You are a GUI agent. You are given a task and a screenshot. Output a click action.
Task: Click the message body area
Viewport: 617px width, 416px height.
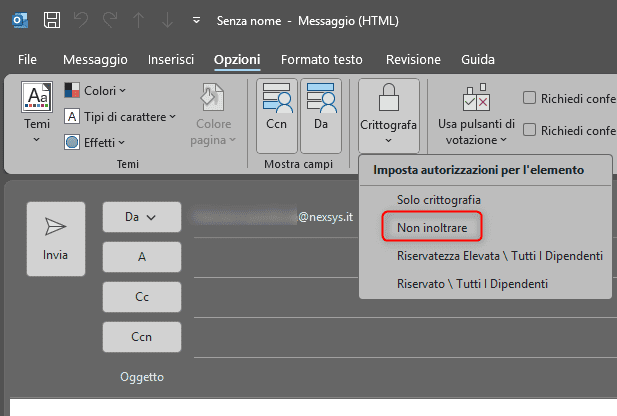[x=313, y=408]
